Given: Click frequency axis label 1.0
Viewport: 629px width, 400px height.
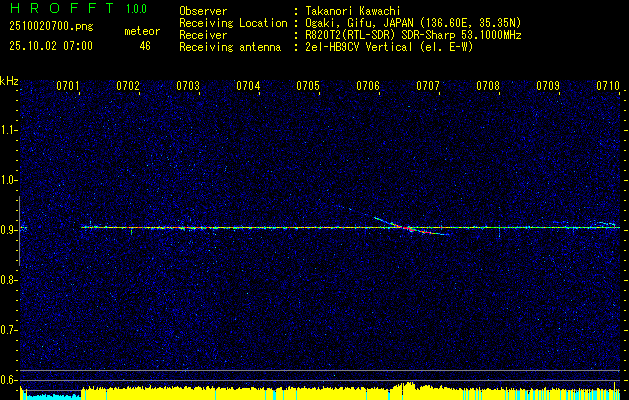Looking at the screenshot, I should point(8,180).
